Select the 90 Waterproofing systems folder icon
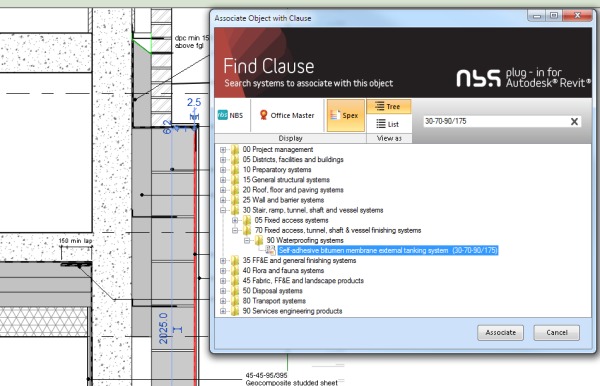The height and width of the screenshot is (386, 600). click(x=259, y=240)
